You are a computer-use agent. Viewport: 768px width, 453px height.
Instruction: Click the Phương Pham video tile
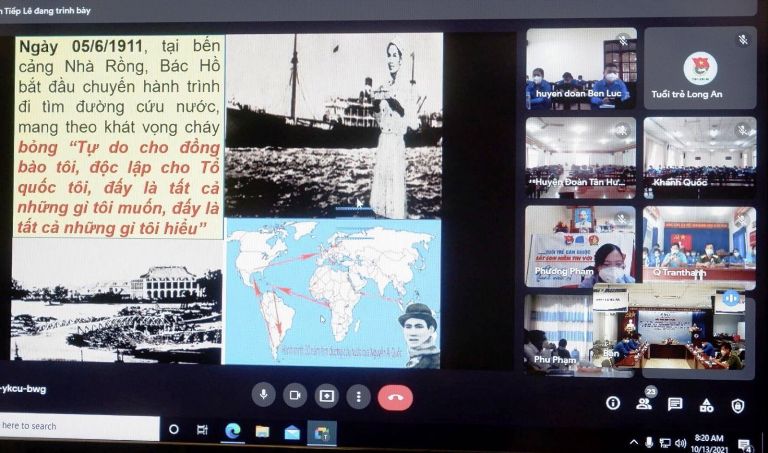pyautogui.click(x=580, y=246)
